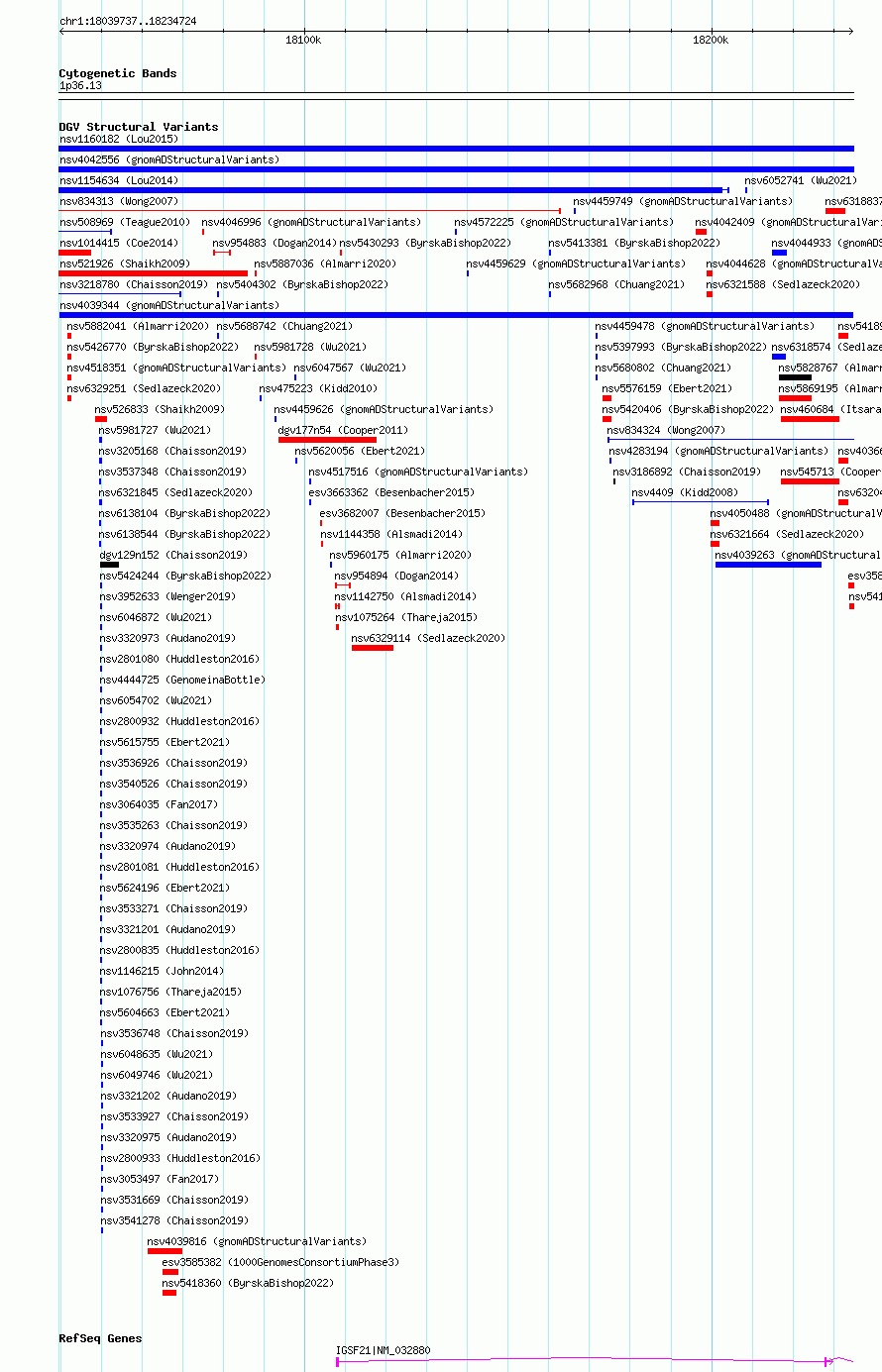The width and height of the screenshot is (882, 1372).
Task: Open nsv508969 (Teague2010) variant
Action: [125, 222]
